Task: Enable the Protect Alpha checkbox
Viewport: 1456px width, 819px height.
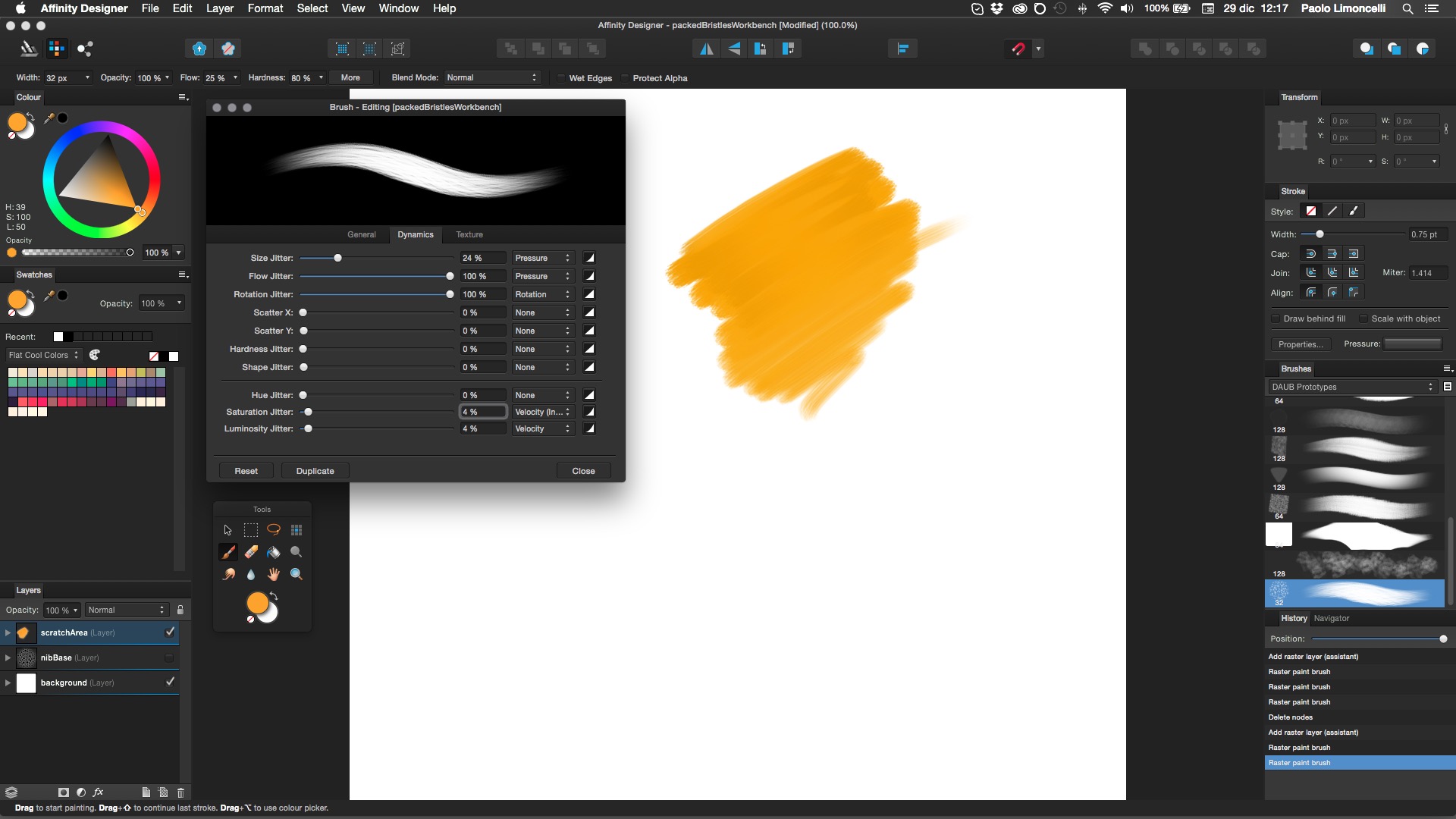Action: 624,77
